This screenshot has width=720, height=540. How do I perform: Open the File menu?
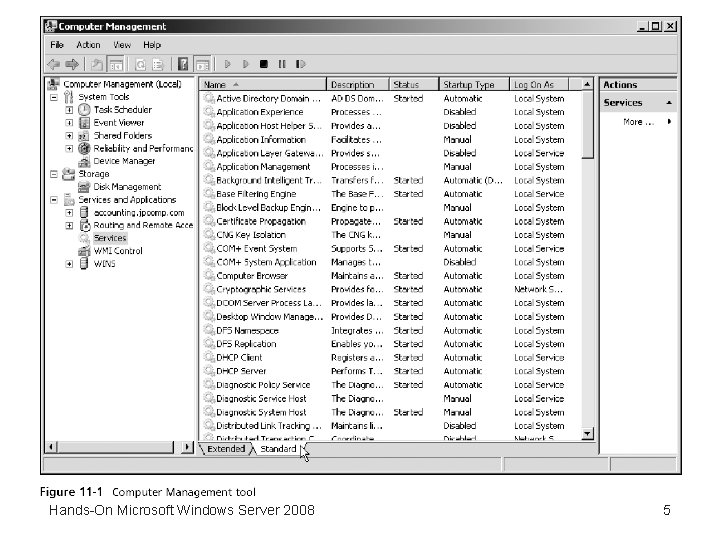(x=57, y=45)
